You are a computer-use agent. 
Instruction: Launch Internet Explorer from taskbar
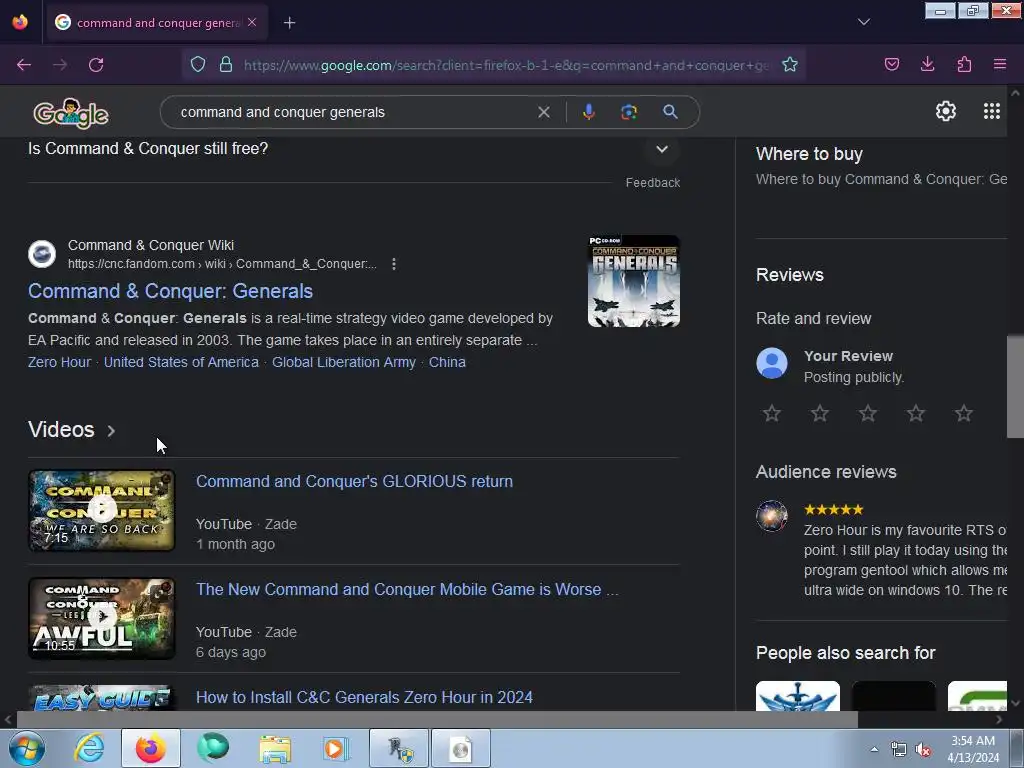pyautogui.click(x=89, y=748)
